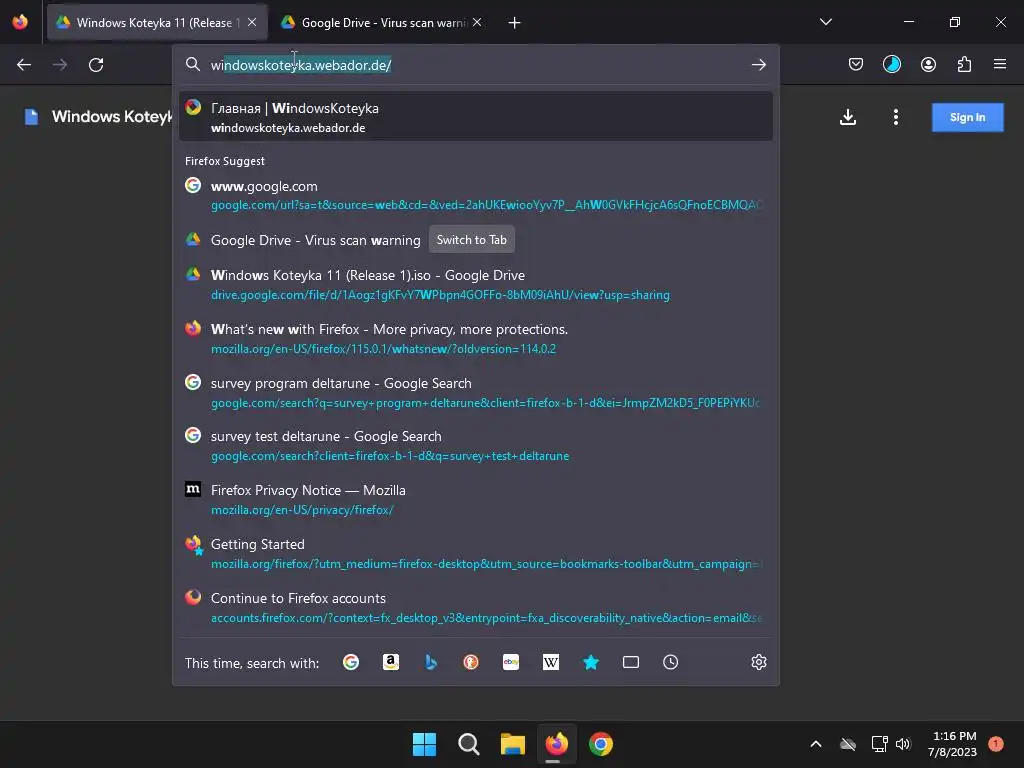This screenshot has width=1024, height=768.
Task: Click the address bar URL field
Action: pyautogui.click(x=477, y=65)
